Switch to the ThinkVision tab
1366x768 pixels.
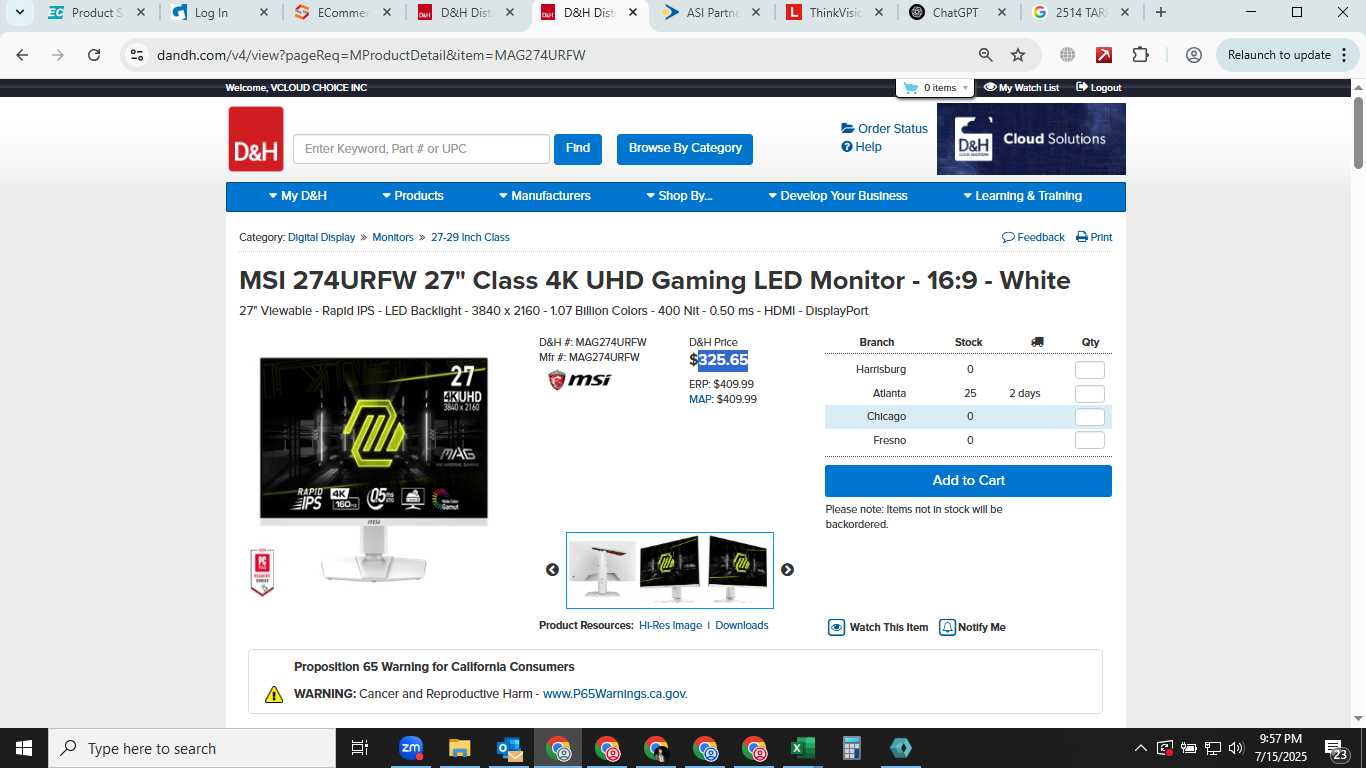pyautogui.click(x=834, y=13)
